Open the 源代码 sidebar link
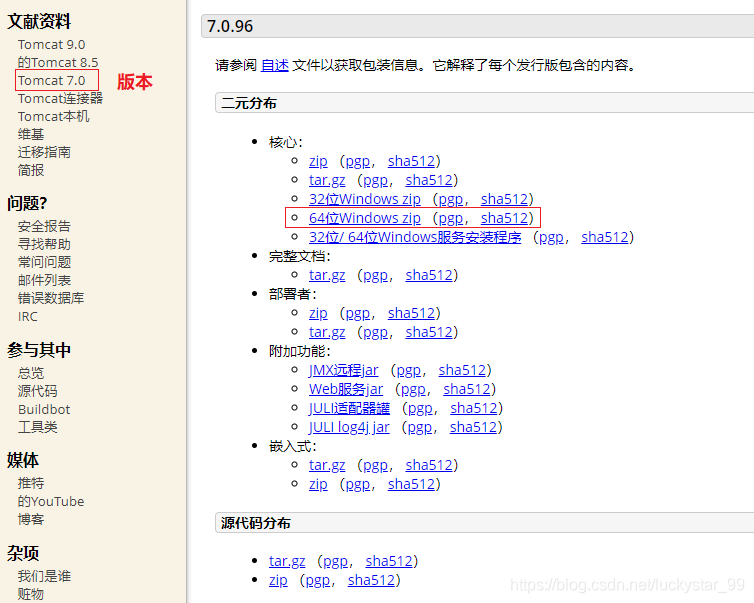 point(38,391)
